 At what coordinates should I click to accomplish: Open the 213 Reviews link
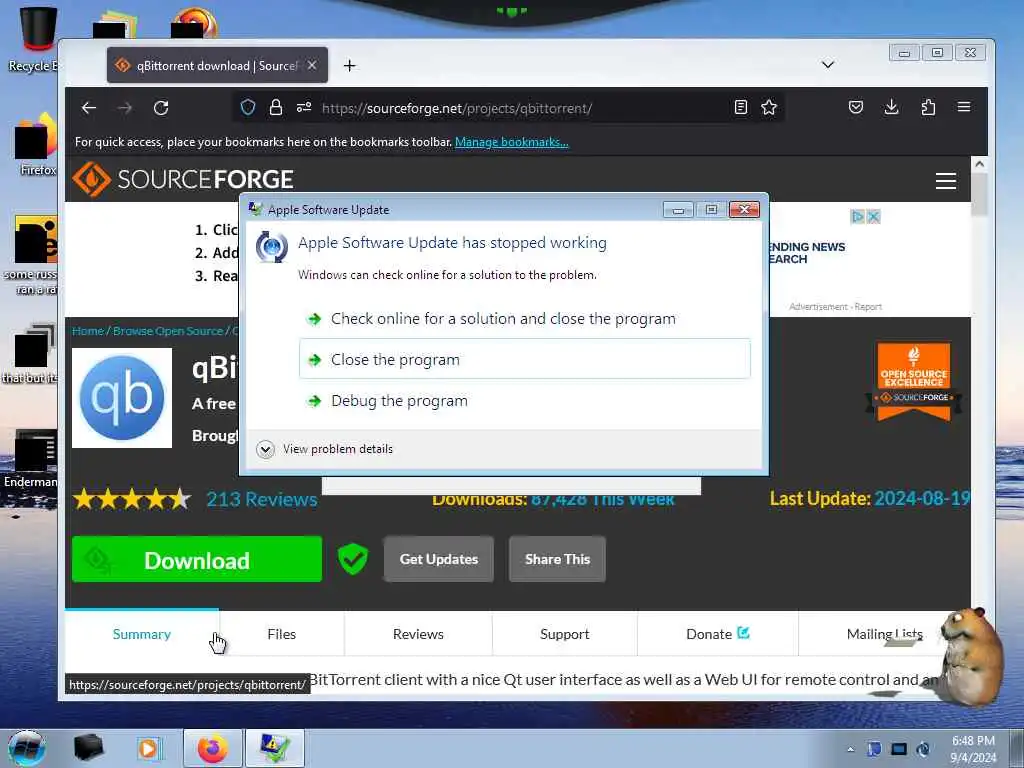pyautogui.click(x=262, y=500)
